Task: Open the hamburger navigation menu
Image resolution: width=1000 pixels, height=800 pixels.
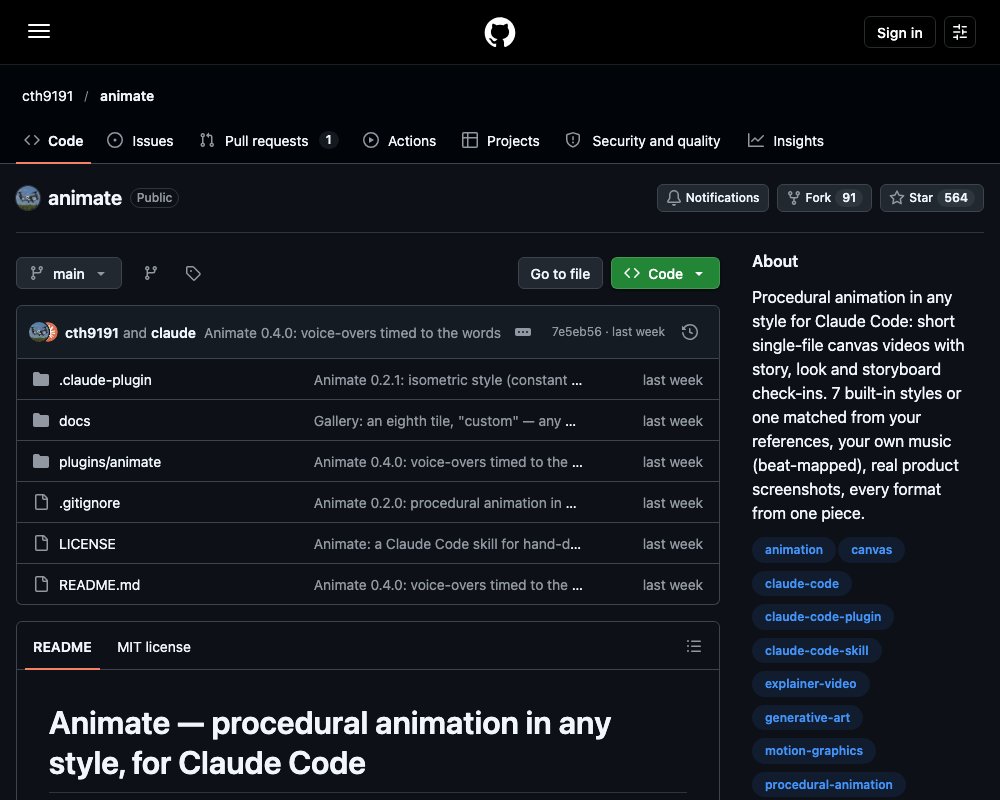Action: 39,31
